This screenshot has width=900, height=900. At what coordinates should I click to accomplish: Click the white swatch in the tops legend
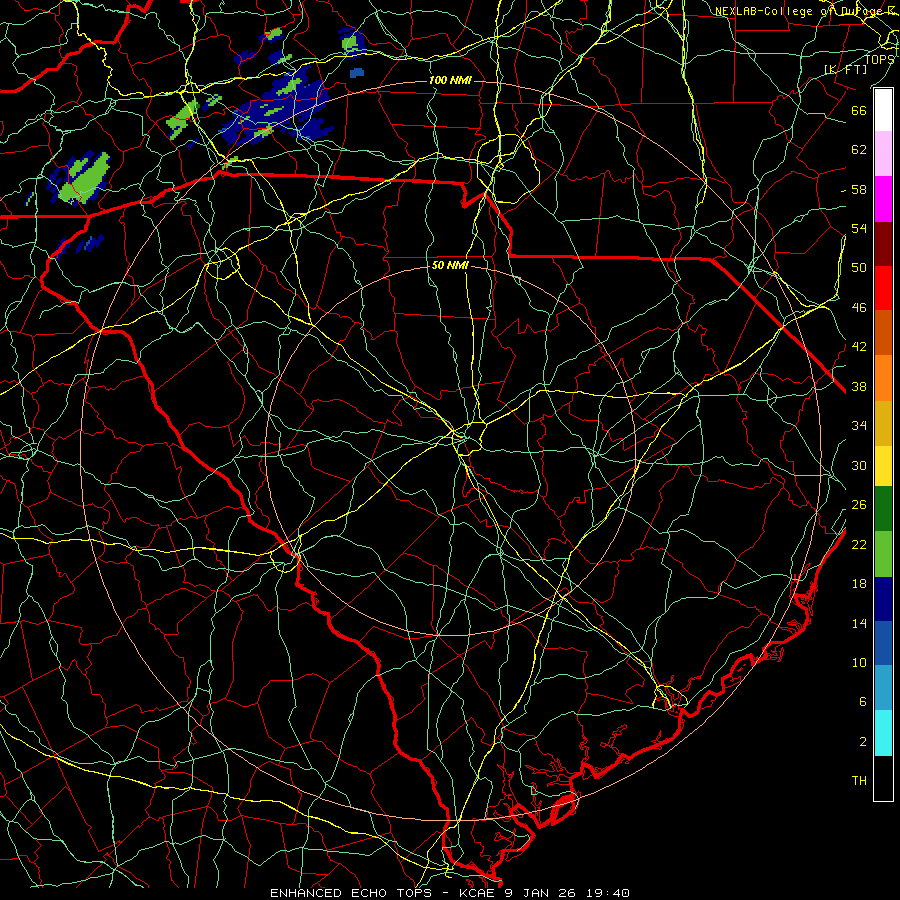(883, 110)
